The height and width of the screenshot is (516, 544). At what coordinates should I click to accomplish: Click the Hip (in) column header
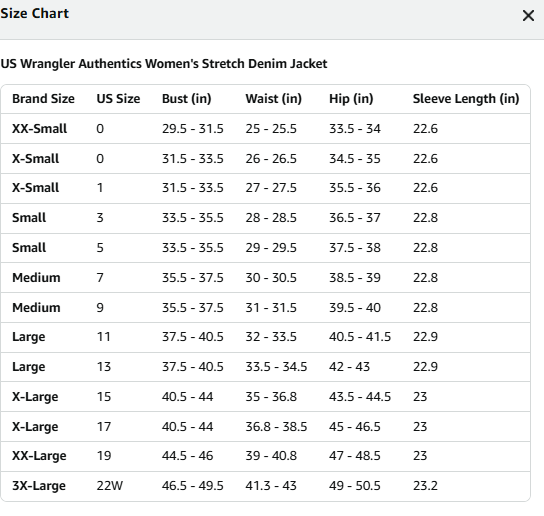(x=351, y=99)
